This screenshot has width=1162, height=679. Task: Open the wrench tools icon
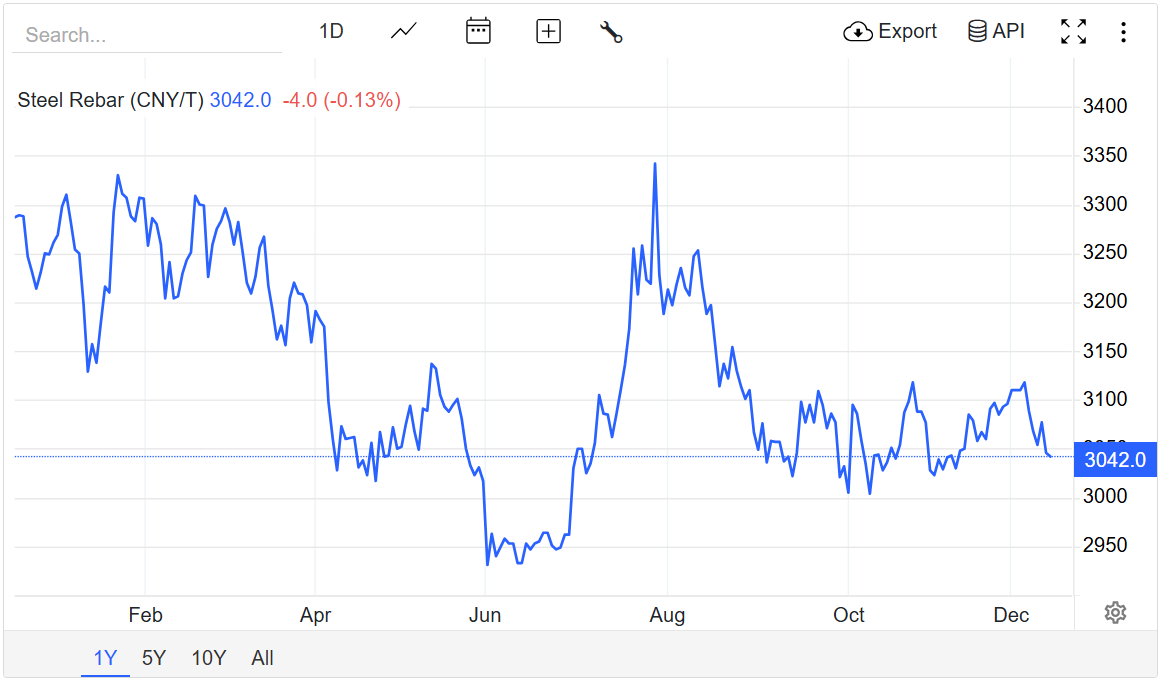point(611,31)
